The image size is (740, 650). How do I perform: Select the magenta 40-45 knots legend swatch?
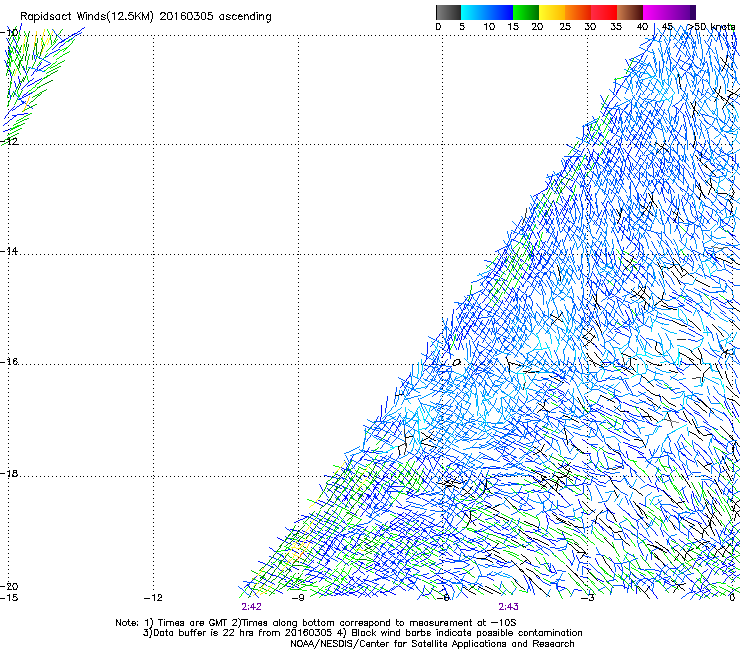click(x=656, y=12)
